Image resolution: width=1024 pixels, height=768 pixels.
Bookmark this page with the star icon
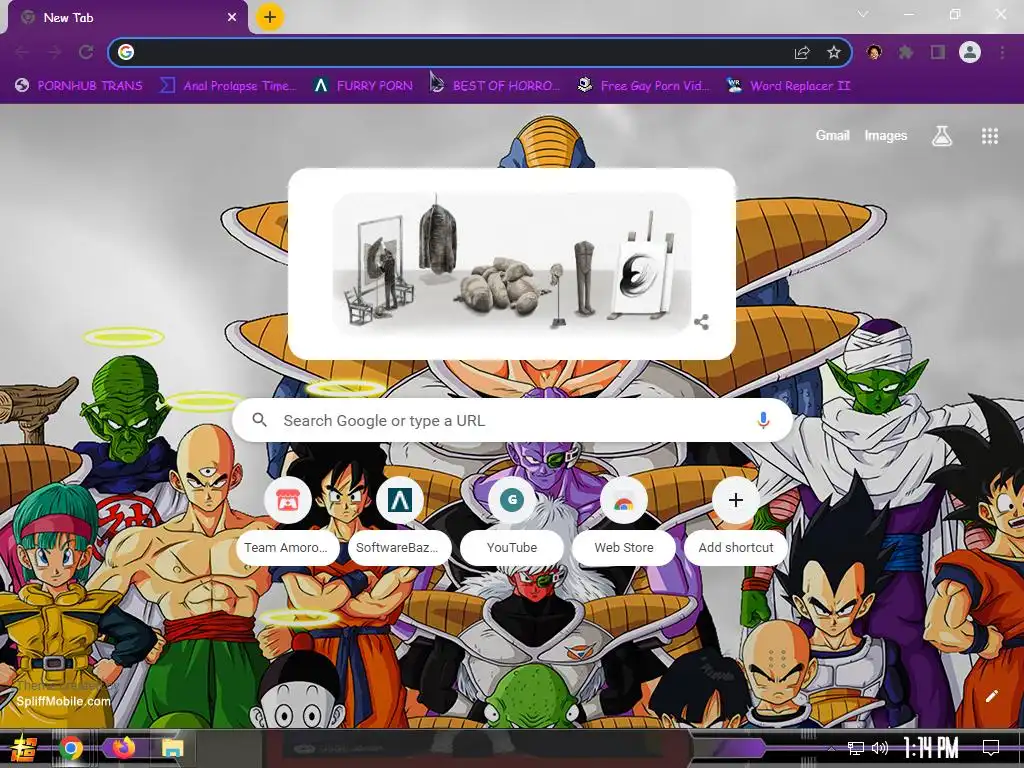click(833, 52)
